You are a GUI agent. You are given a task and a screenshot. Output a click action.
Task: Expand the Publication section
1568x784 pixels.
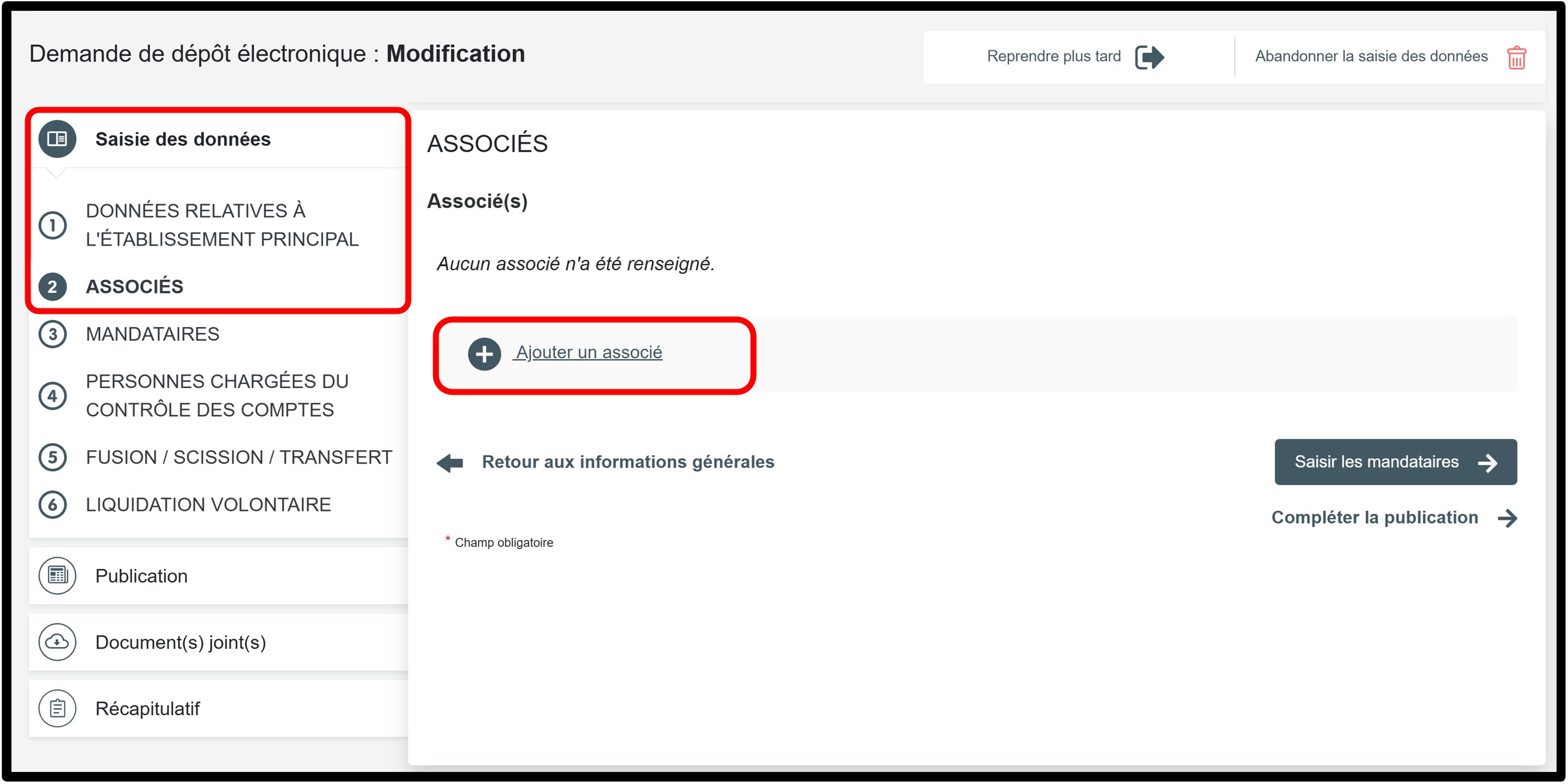tap(141, 576)
